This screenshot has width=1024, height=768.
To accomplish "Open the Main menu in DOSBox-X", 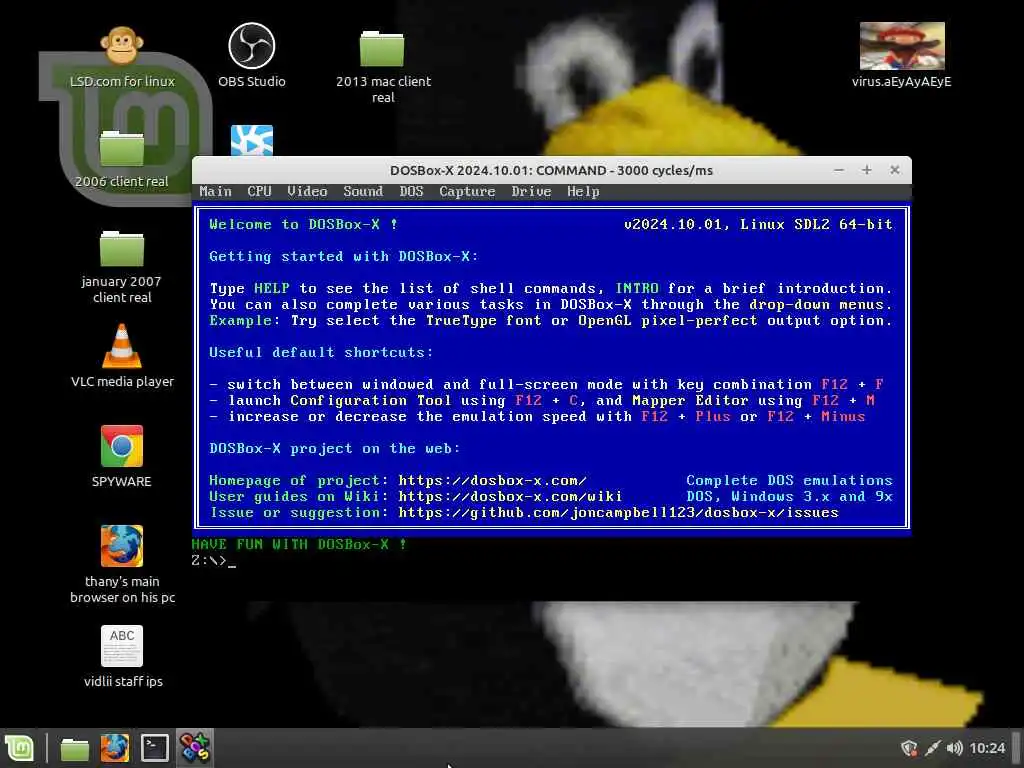I will (x=216, y=191).
